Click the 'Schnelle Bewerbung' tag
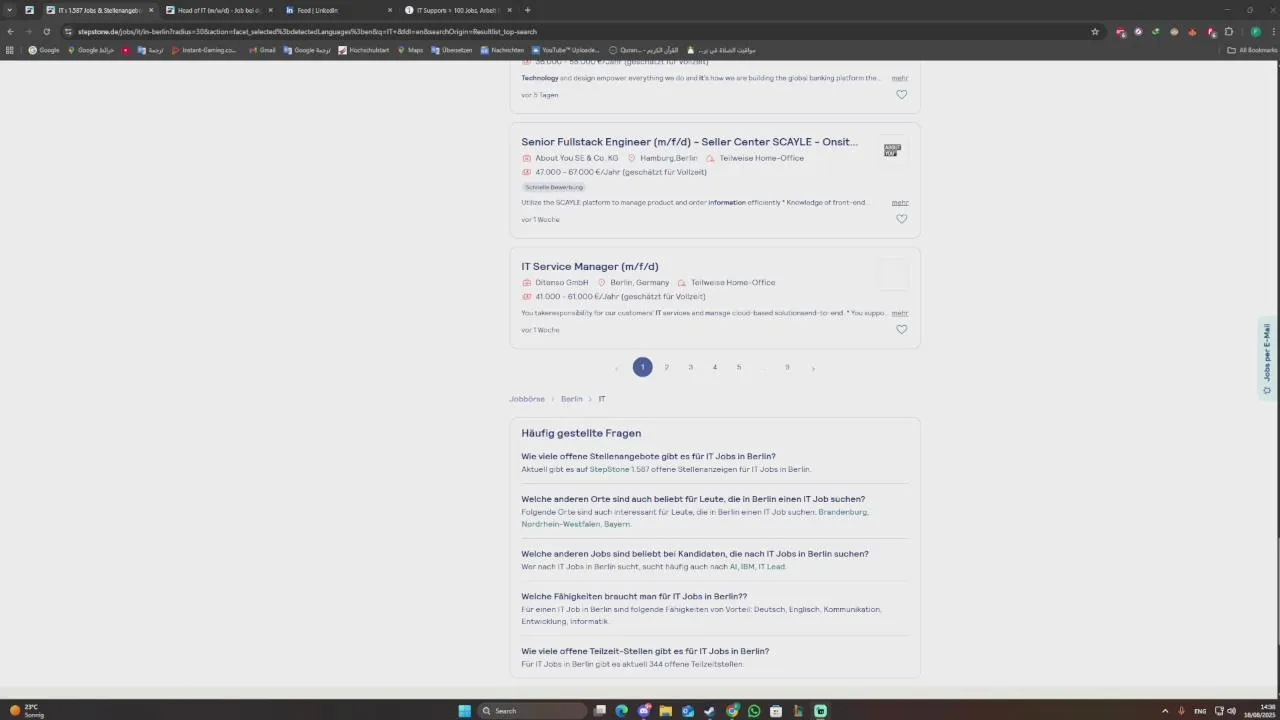Image resolution: width=1280 pixels, height=720 pixels. pos(554,187)
